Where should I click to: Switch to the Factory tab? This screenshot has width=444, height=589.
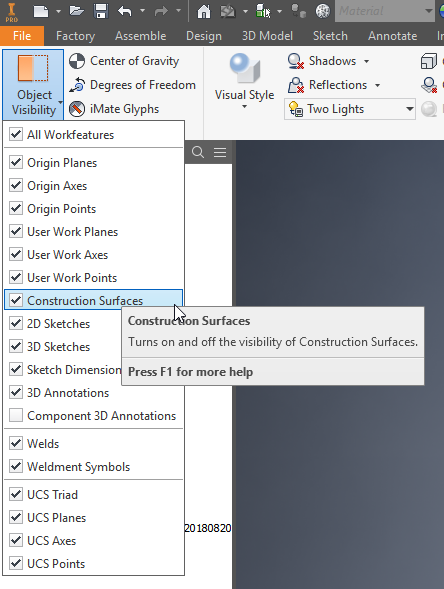point(76,36)
